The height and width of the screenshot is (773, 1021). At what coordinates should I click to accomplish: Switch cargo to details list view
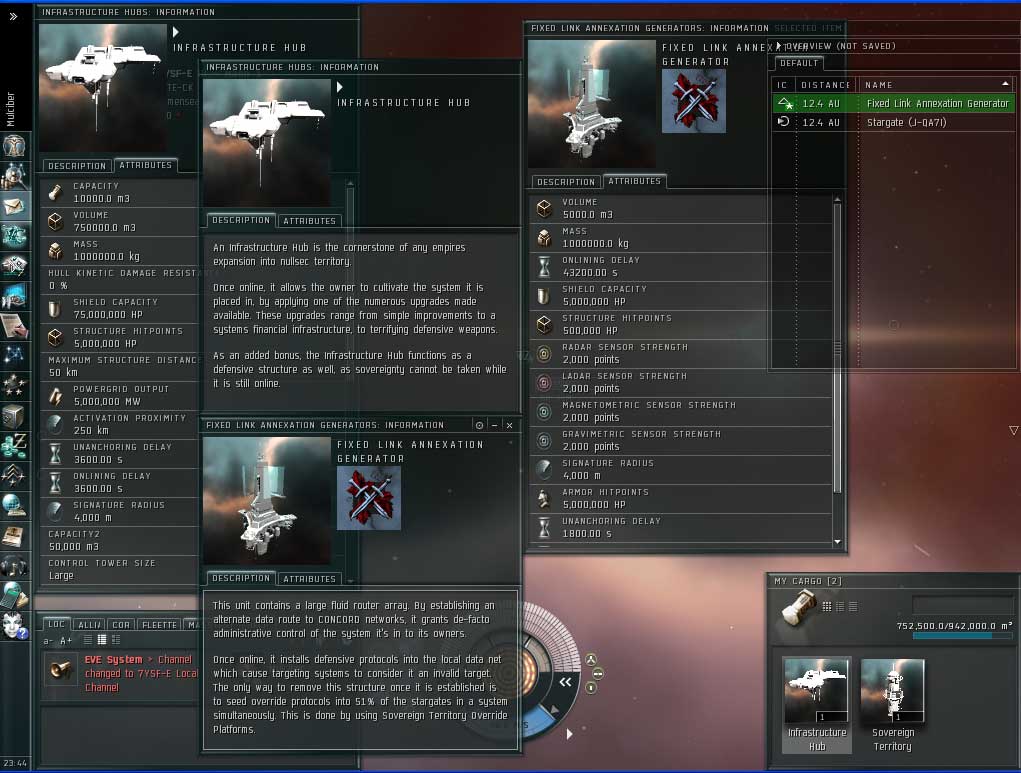[x=840, y=606]
